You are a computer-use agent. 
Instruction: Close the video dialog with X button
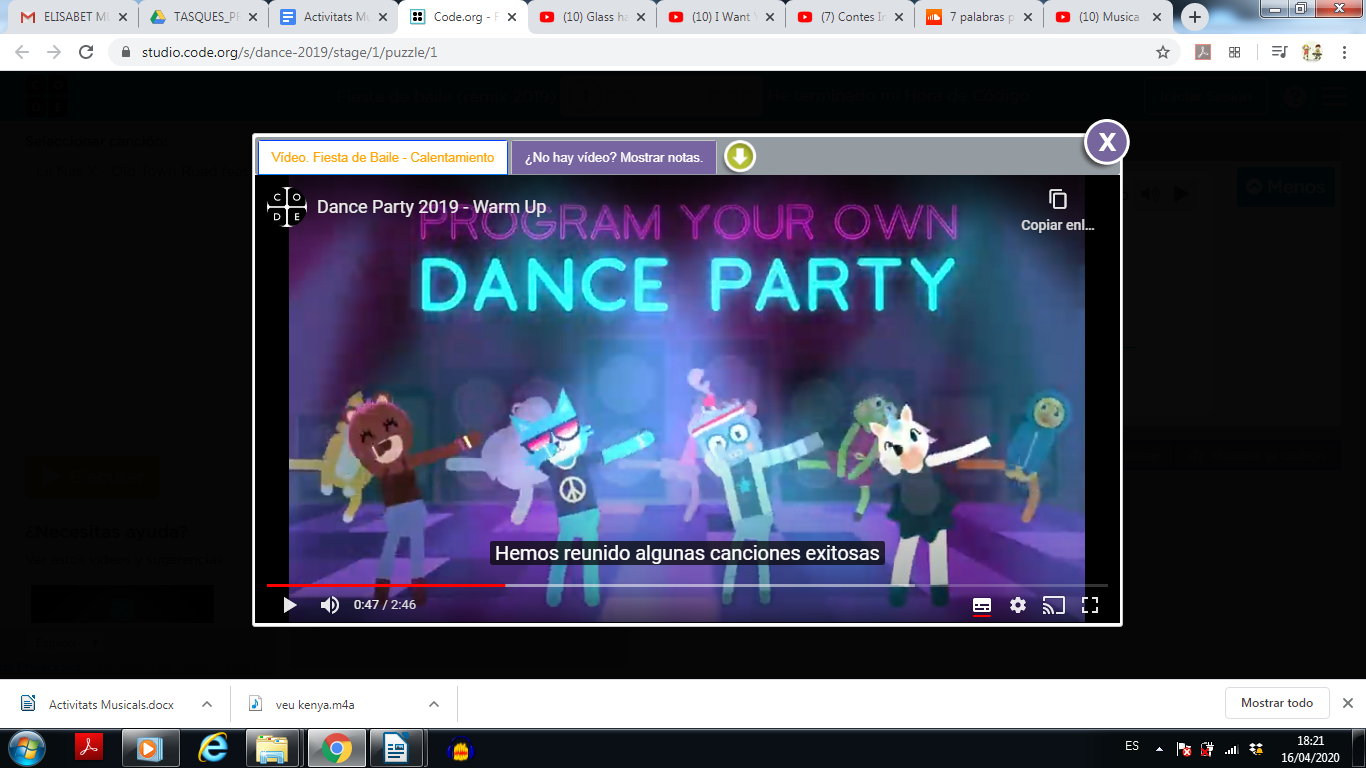click(x=1107, y=142)
